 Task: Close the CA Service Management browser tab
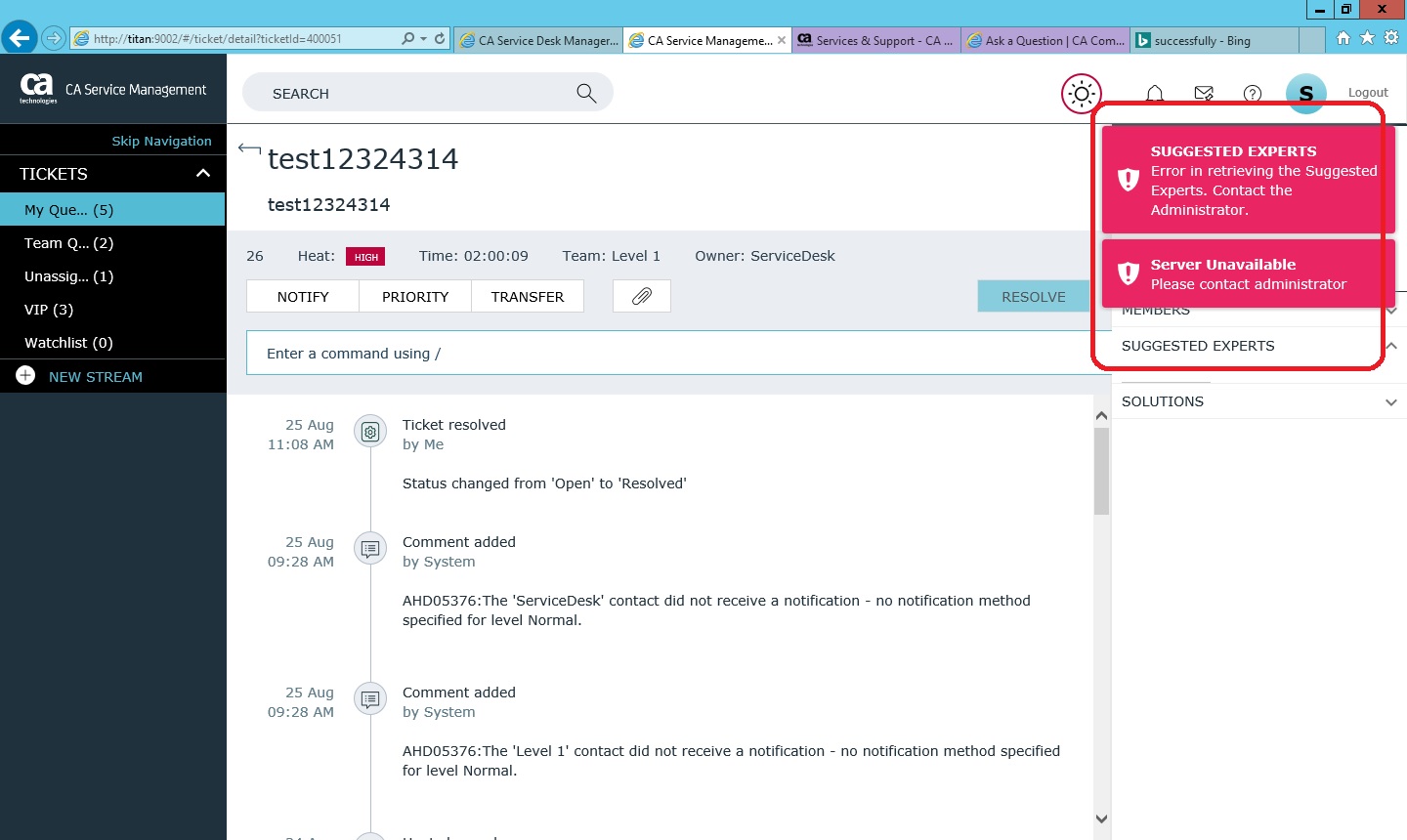click(x=782, y=40)
